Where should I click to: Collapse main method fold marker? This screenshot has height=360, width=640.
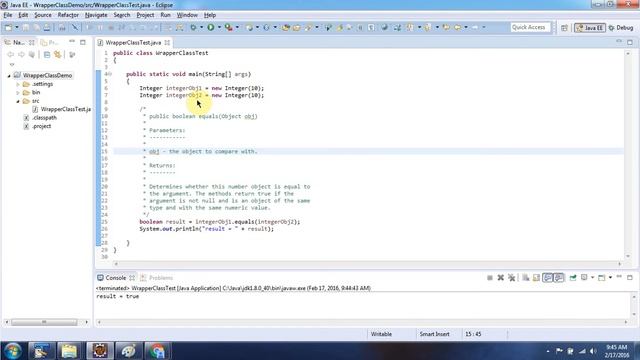pos(110,74)
